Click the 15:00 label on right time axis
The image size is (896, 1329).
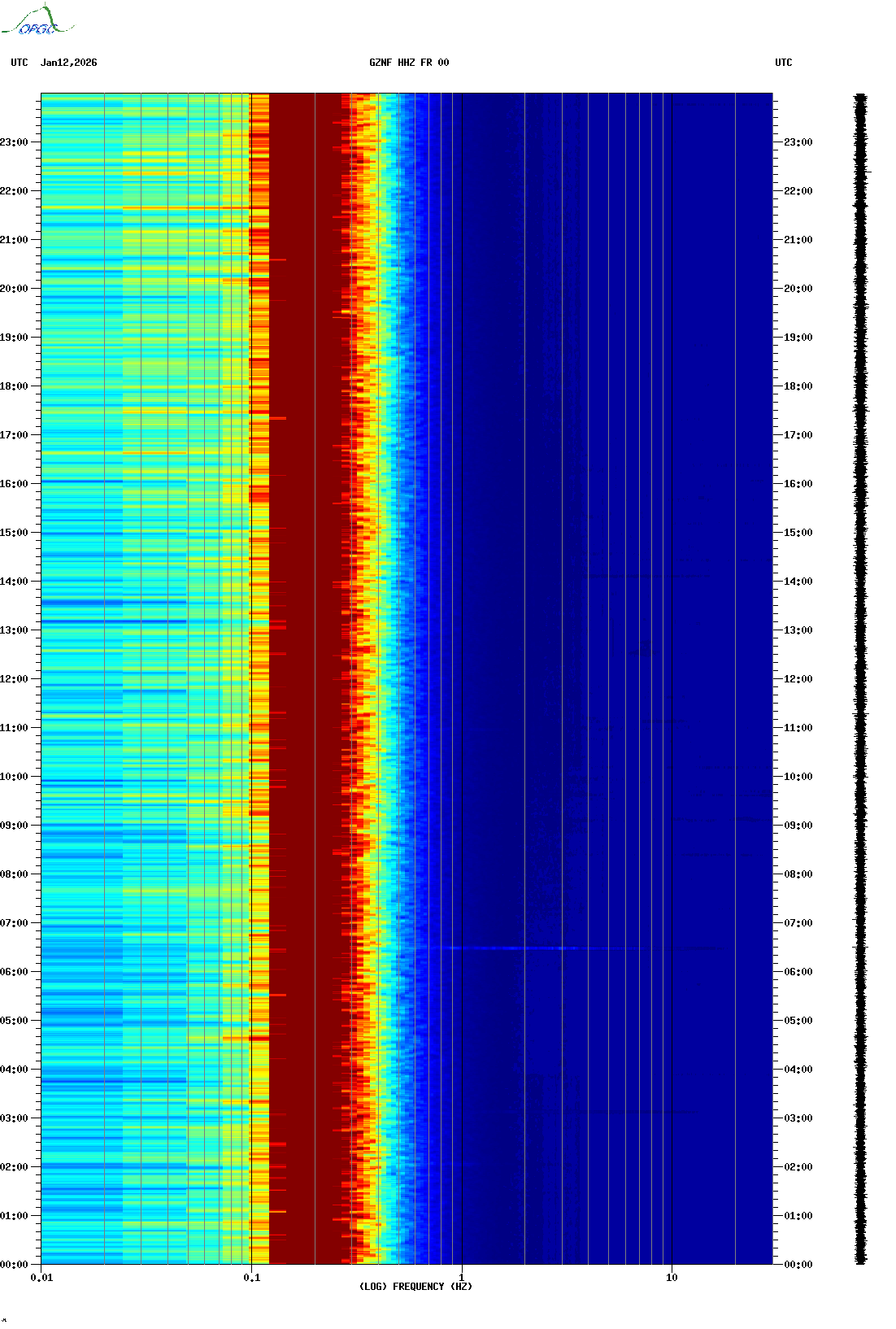[x=798, y=533]
